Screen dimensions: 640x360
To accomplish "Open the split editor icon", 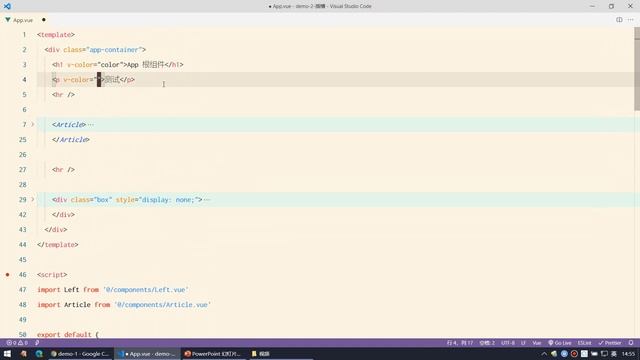I will point(619,20).
